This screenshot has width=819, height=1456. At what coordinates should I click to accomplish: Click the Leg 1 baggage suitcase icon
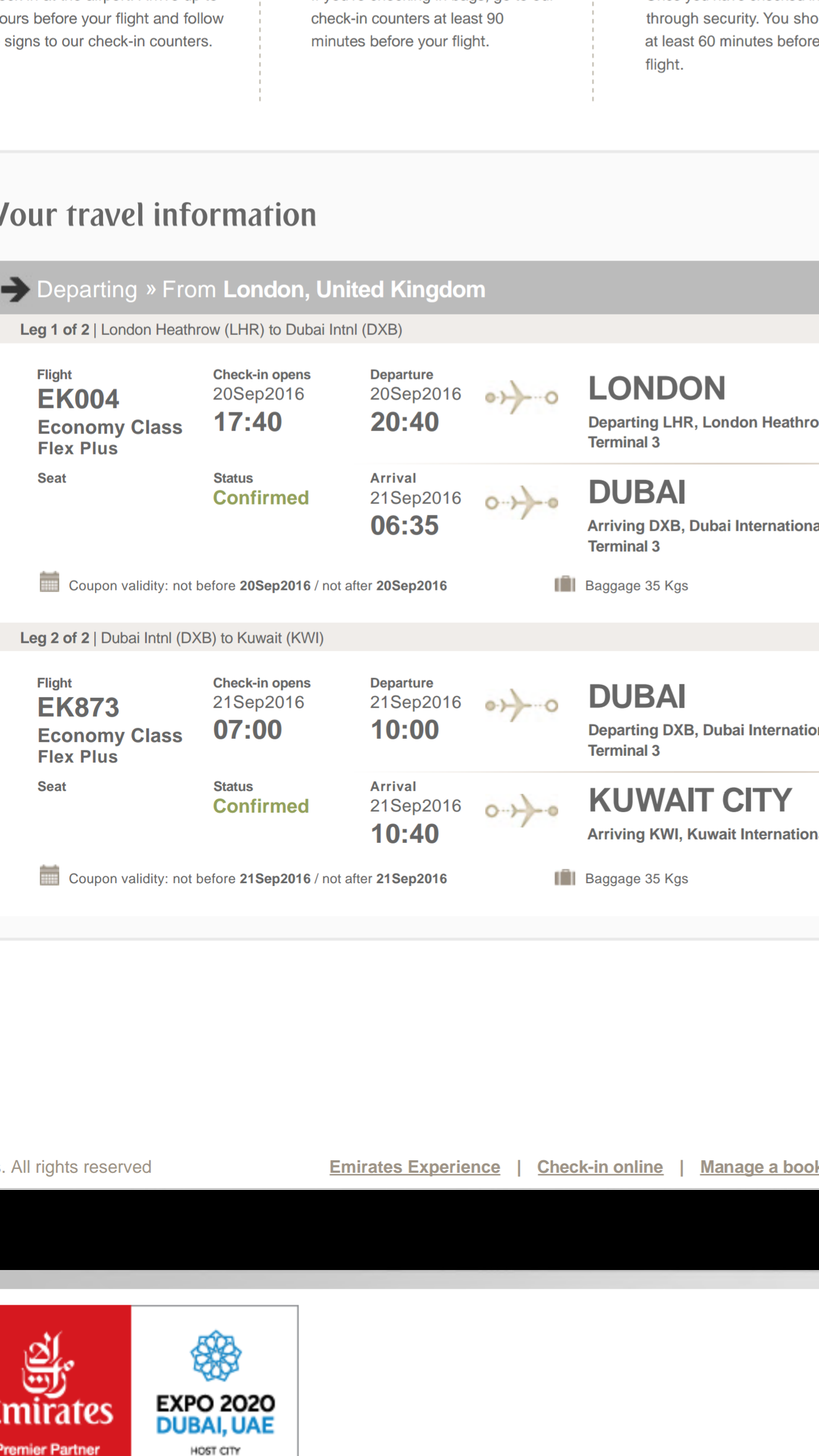tap(565, 584)
